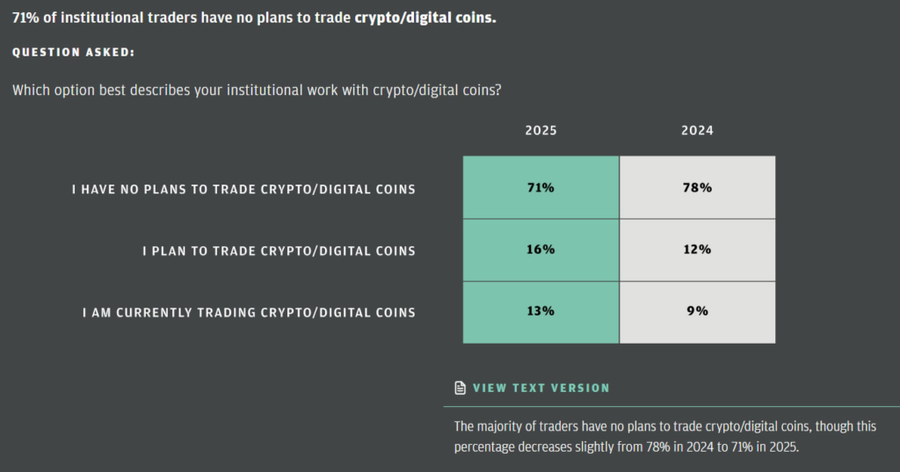Click the green 71% cell
The image size is (900, 472).
541,188
